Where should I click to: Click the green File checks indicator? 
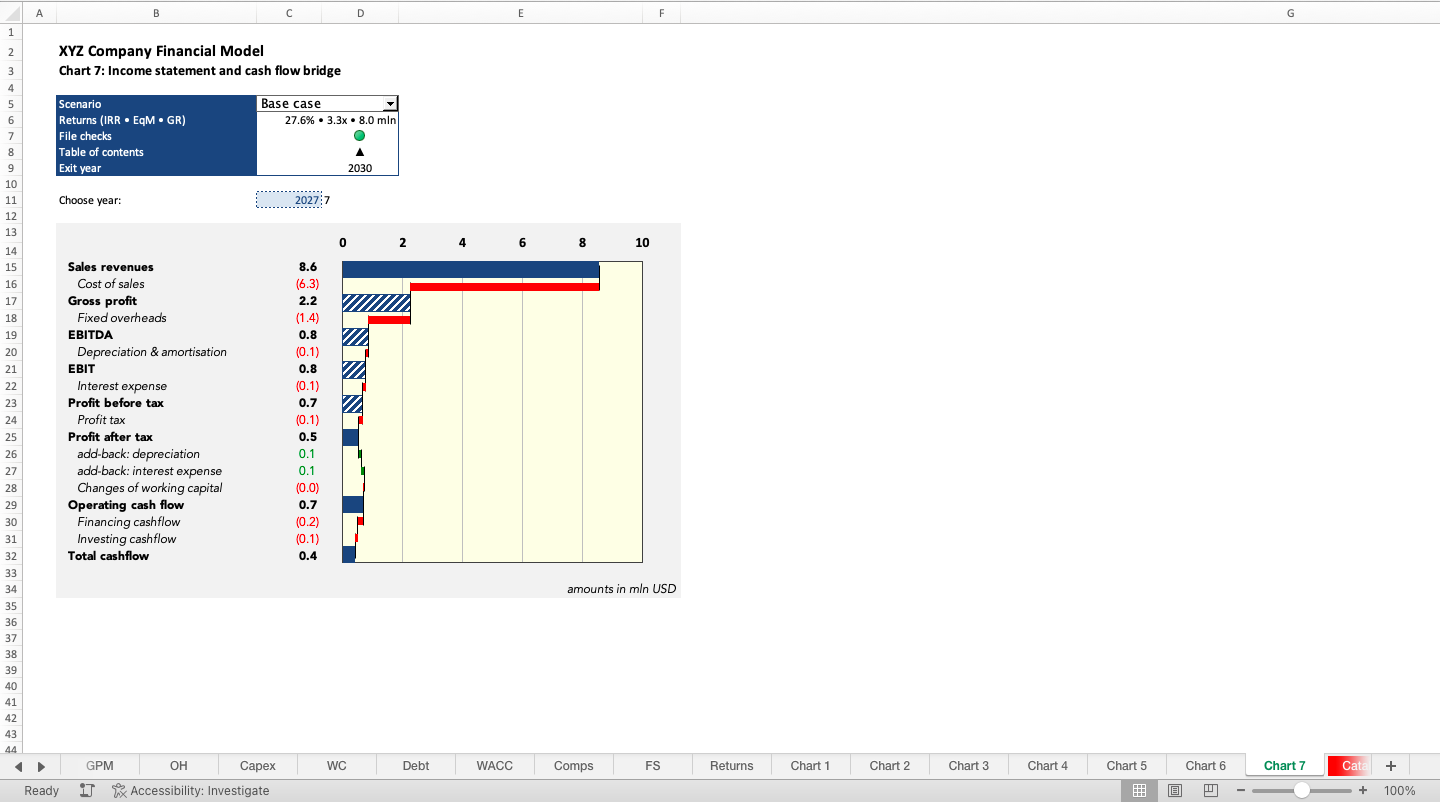[360, 136]
